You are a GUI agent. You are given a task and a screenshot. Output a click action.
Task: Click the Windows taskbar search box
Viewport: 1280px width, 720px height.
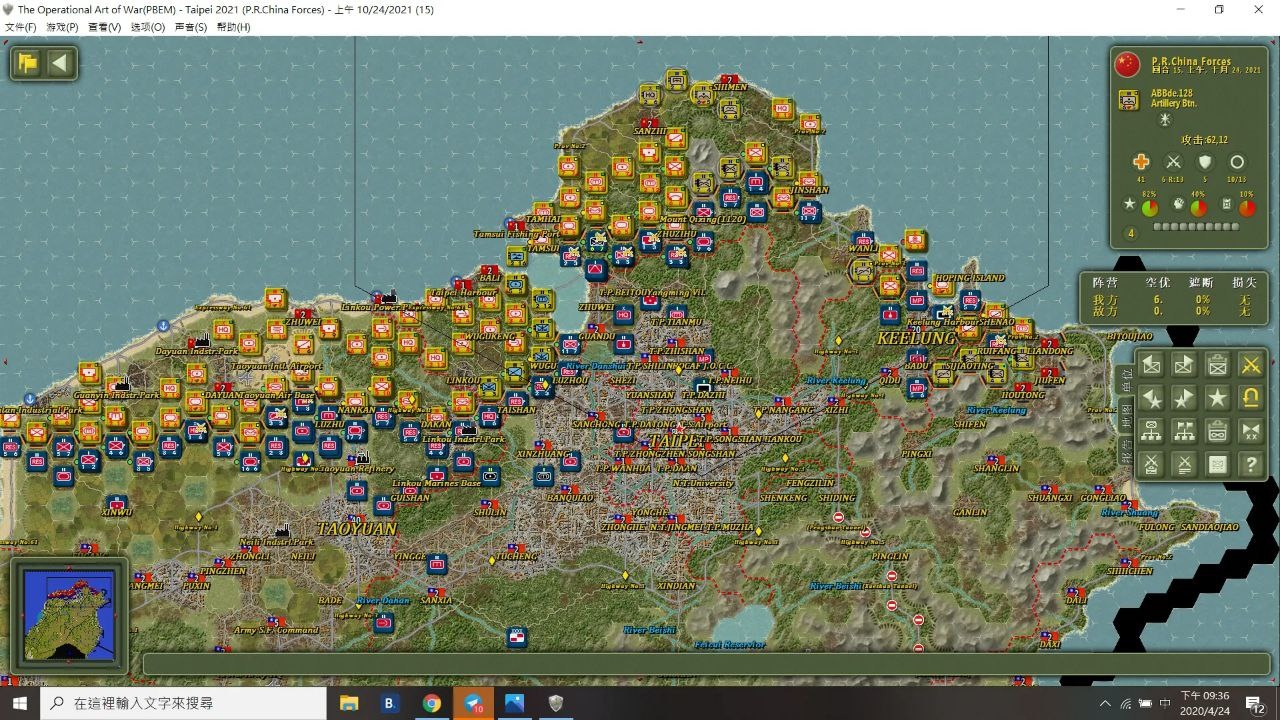(185, 703)
